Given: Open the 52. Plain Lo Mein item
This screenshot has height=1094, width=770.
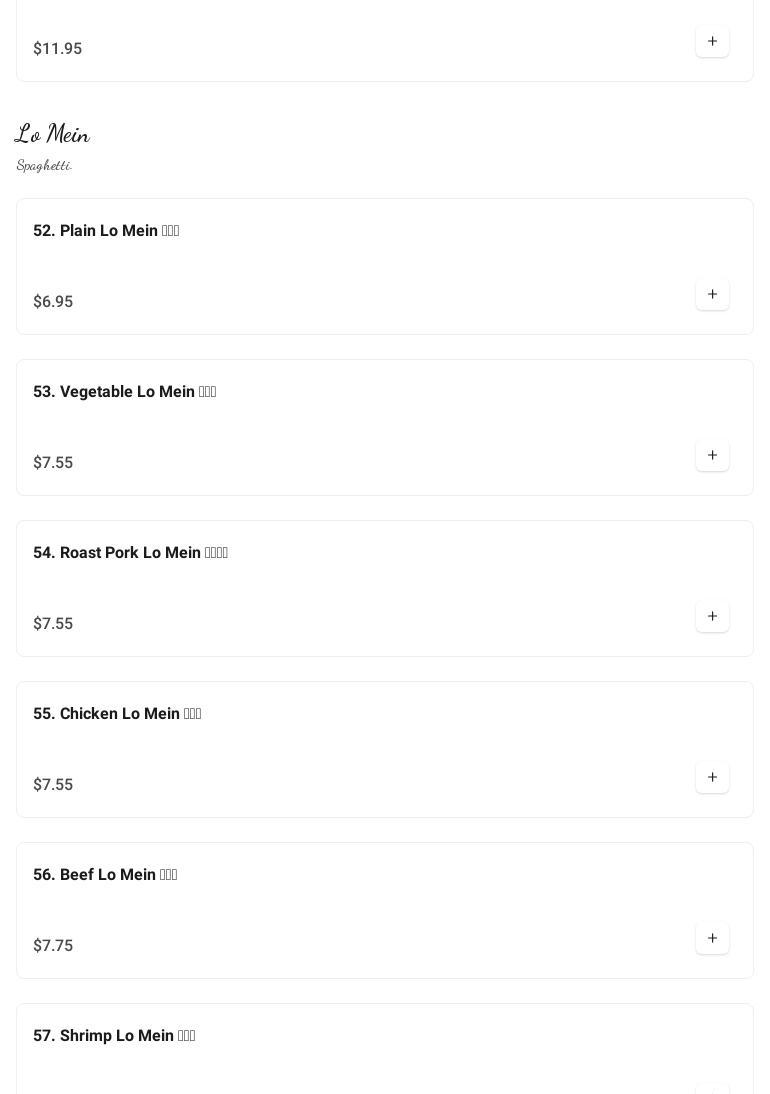Looking at the screenshot, I should click(x=106, y=231).
